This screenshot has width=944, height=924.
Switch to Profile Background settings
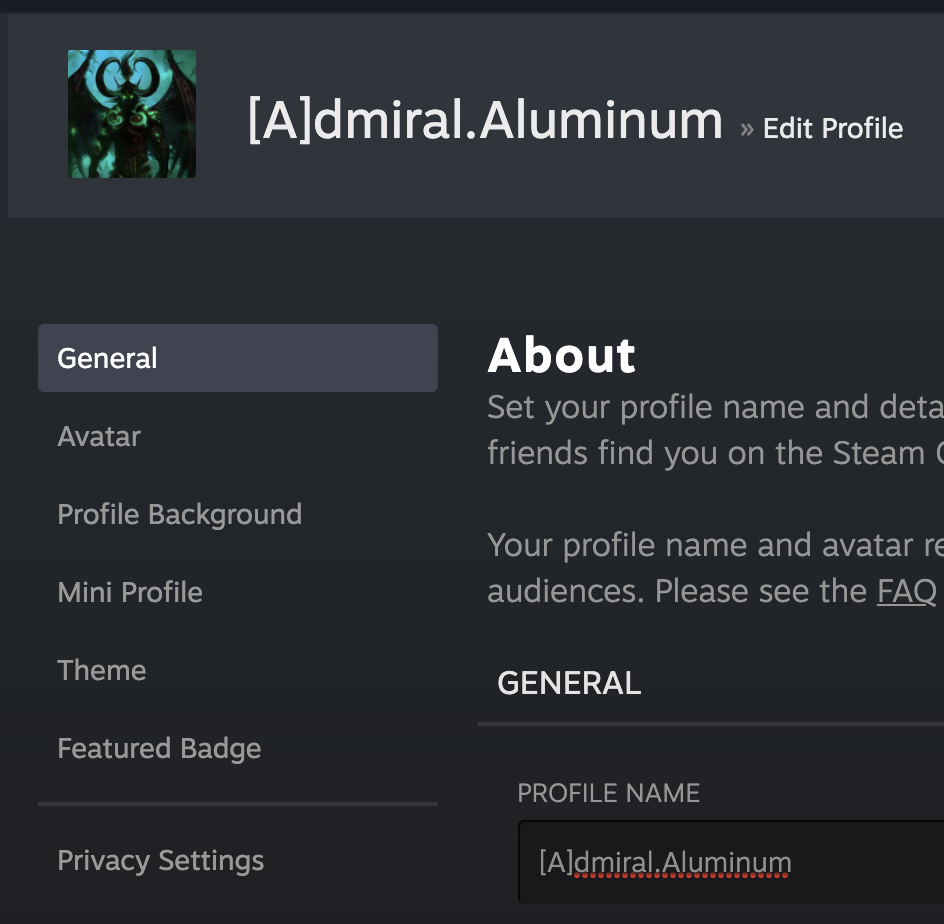pyautogui.click(x=180, y=514)
